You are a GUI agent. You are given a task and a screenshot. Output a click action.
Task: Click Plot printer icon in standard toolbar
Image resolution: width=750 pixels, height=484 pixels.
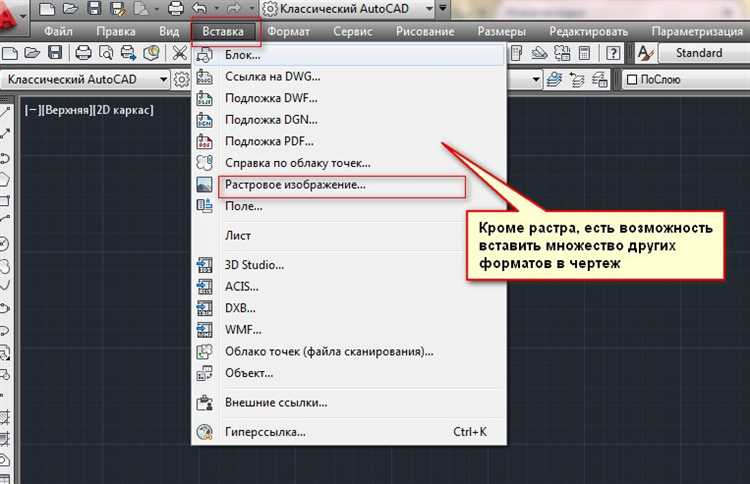pos(83,53)
